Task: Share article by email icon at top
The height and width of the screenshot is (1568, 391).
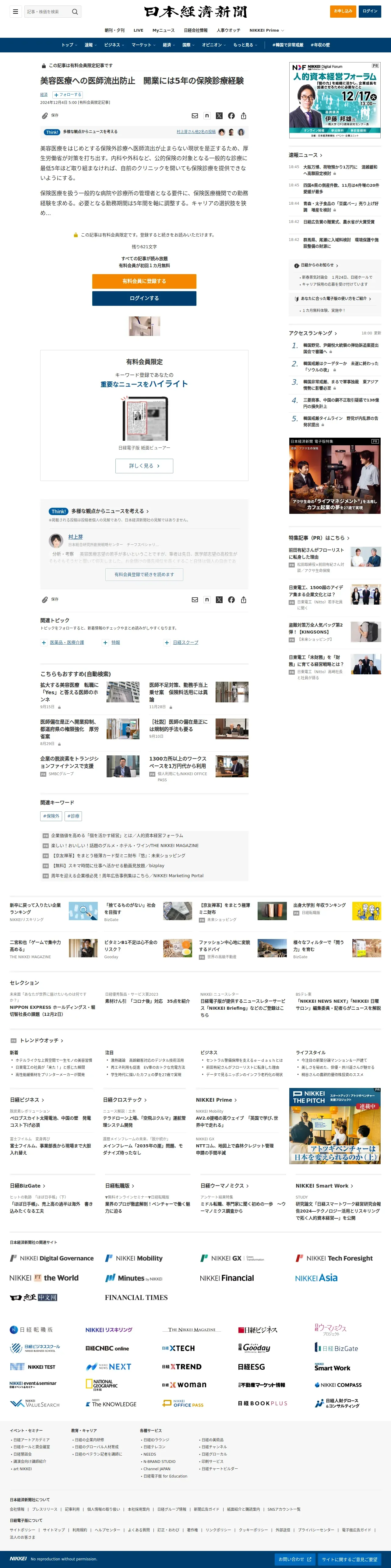Action: 195,116
